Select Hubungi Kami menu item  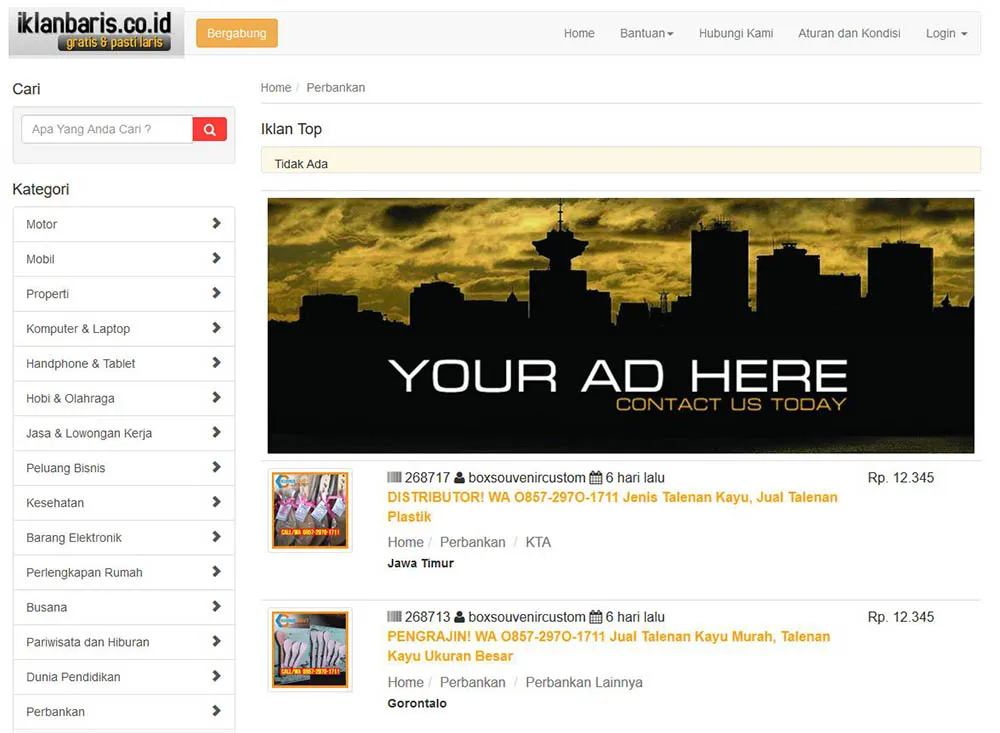pos(736,33)
